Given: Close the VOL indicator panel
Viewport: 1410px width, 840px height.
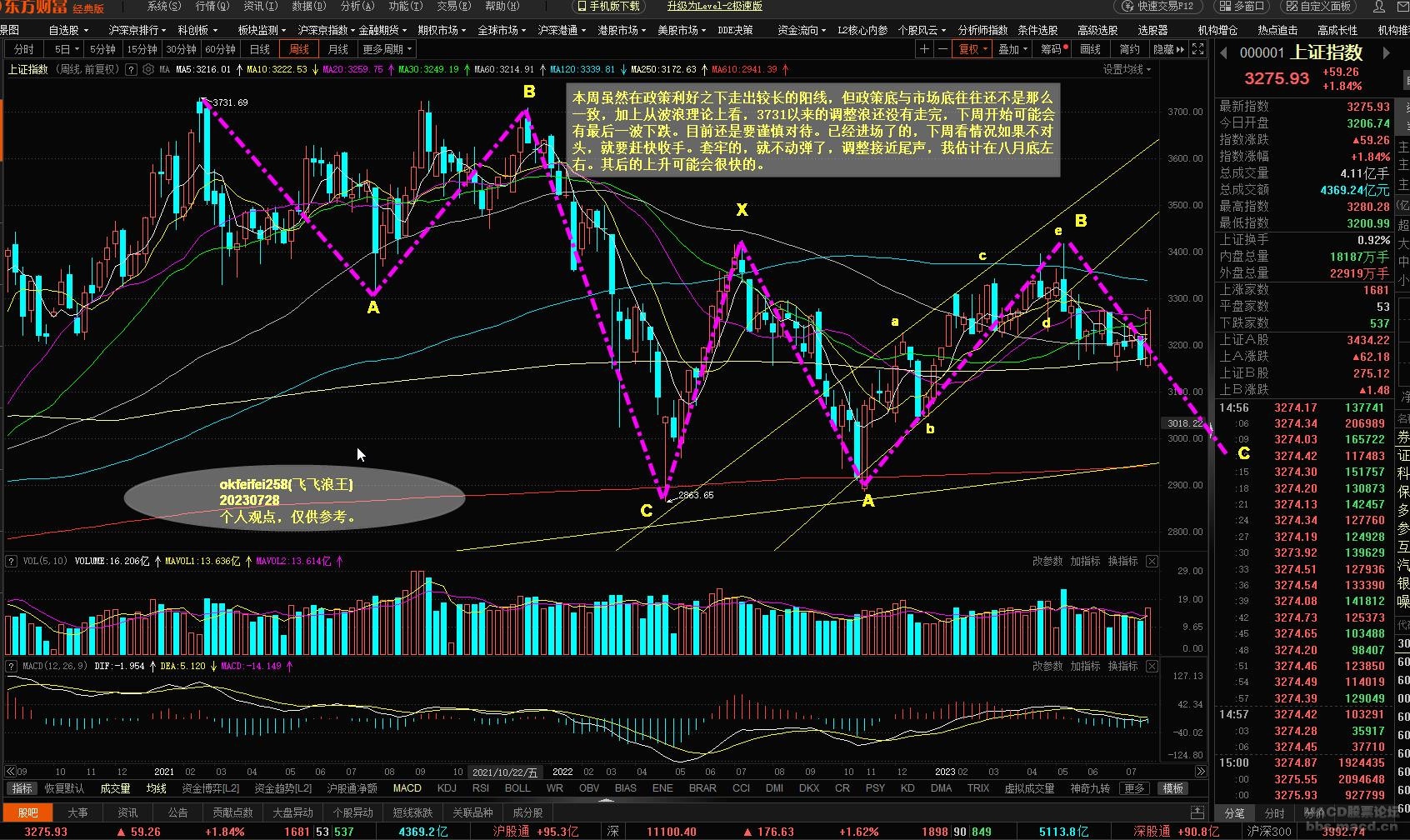Looking at the screenshot, I should point(1152,561).
